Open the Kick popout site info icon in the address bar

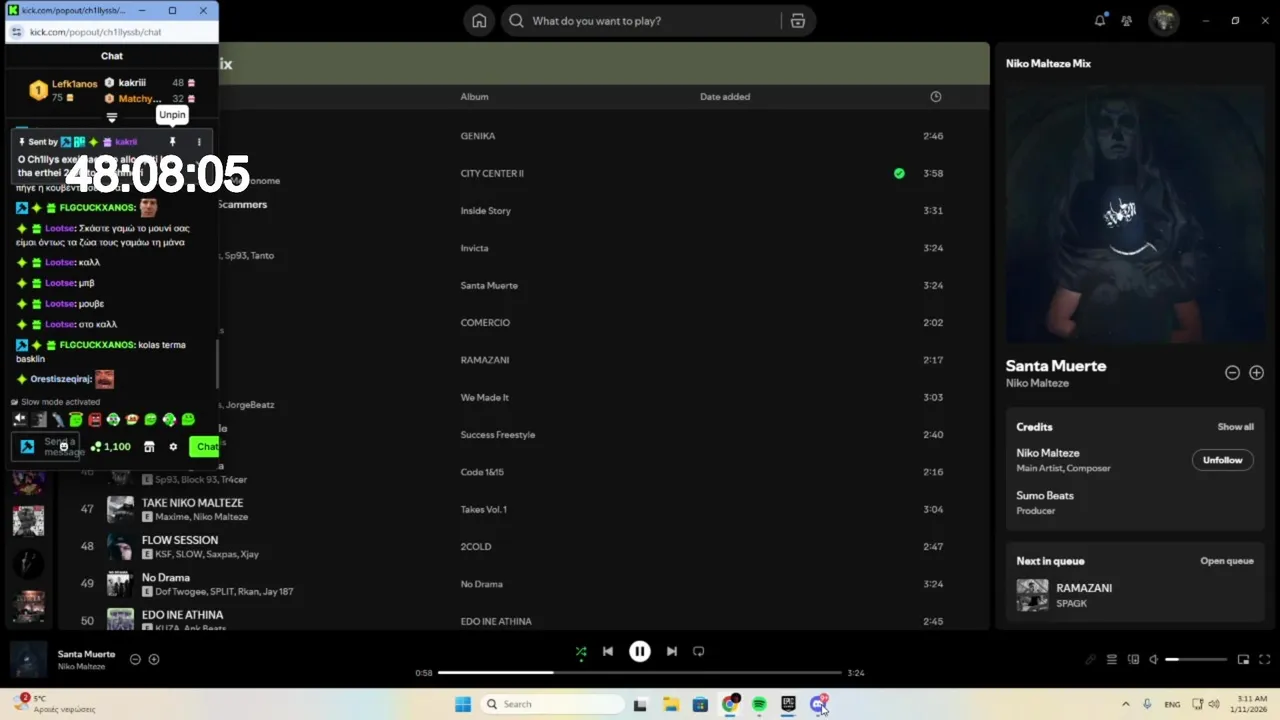pos(17,32)
